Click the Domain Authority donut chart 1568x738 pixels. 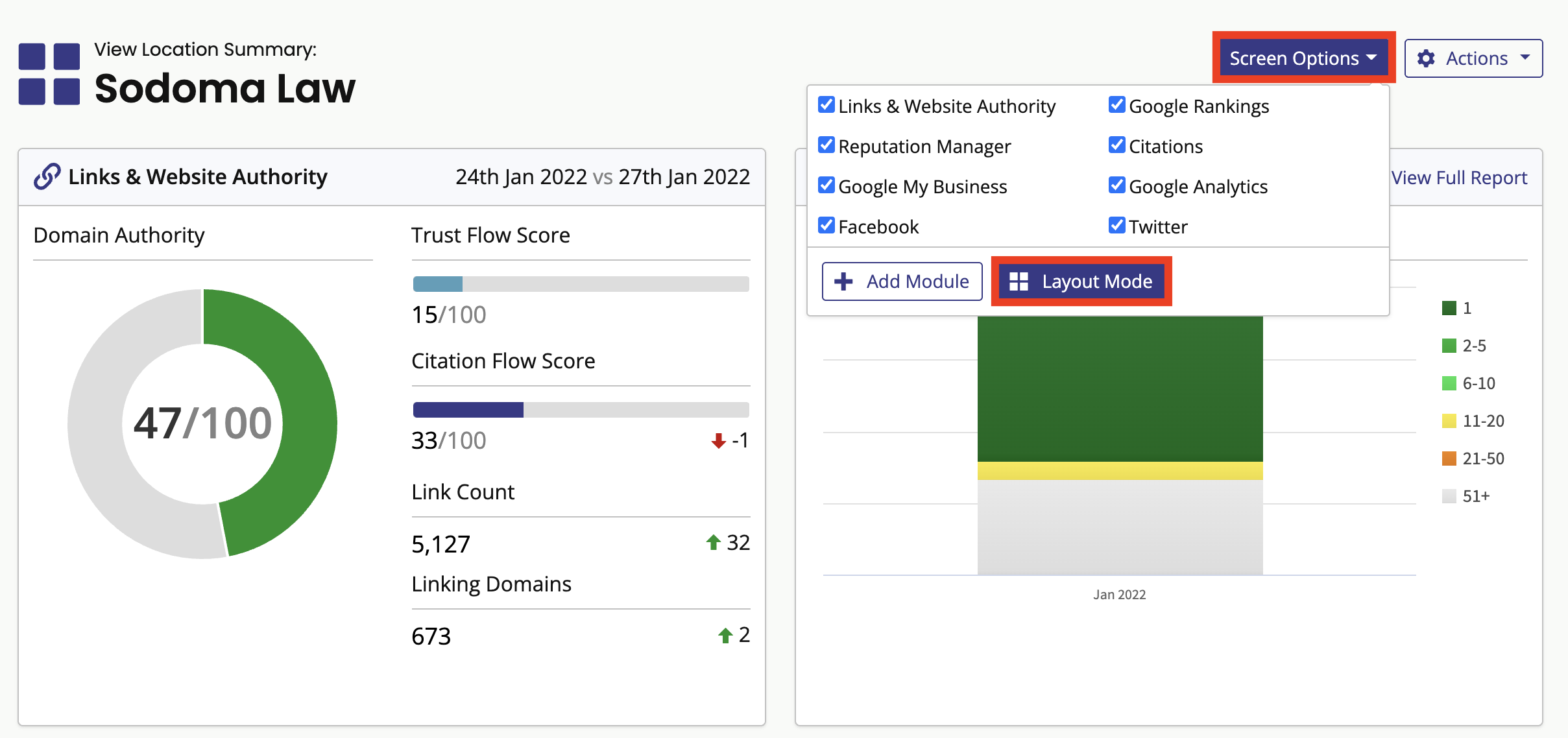coord(202,423)
